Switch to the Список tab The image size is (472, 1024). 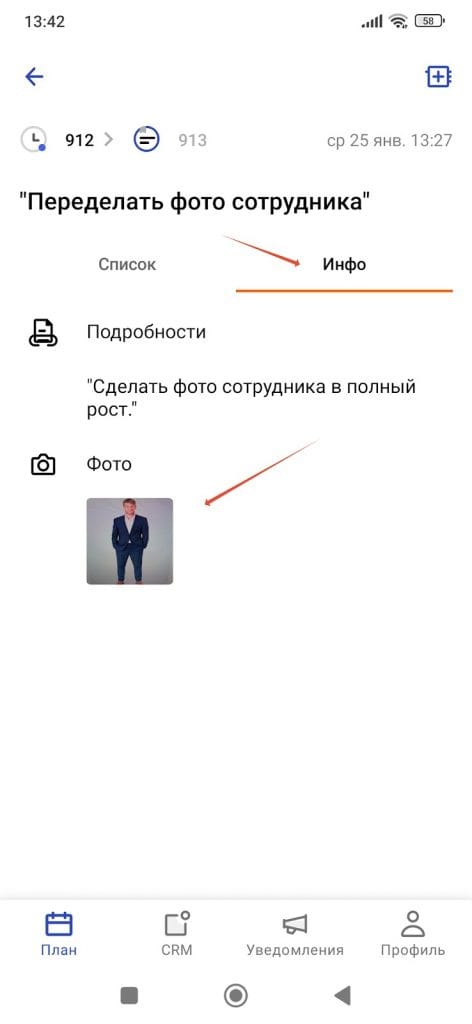127,264
